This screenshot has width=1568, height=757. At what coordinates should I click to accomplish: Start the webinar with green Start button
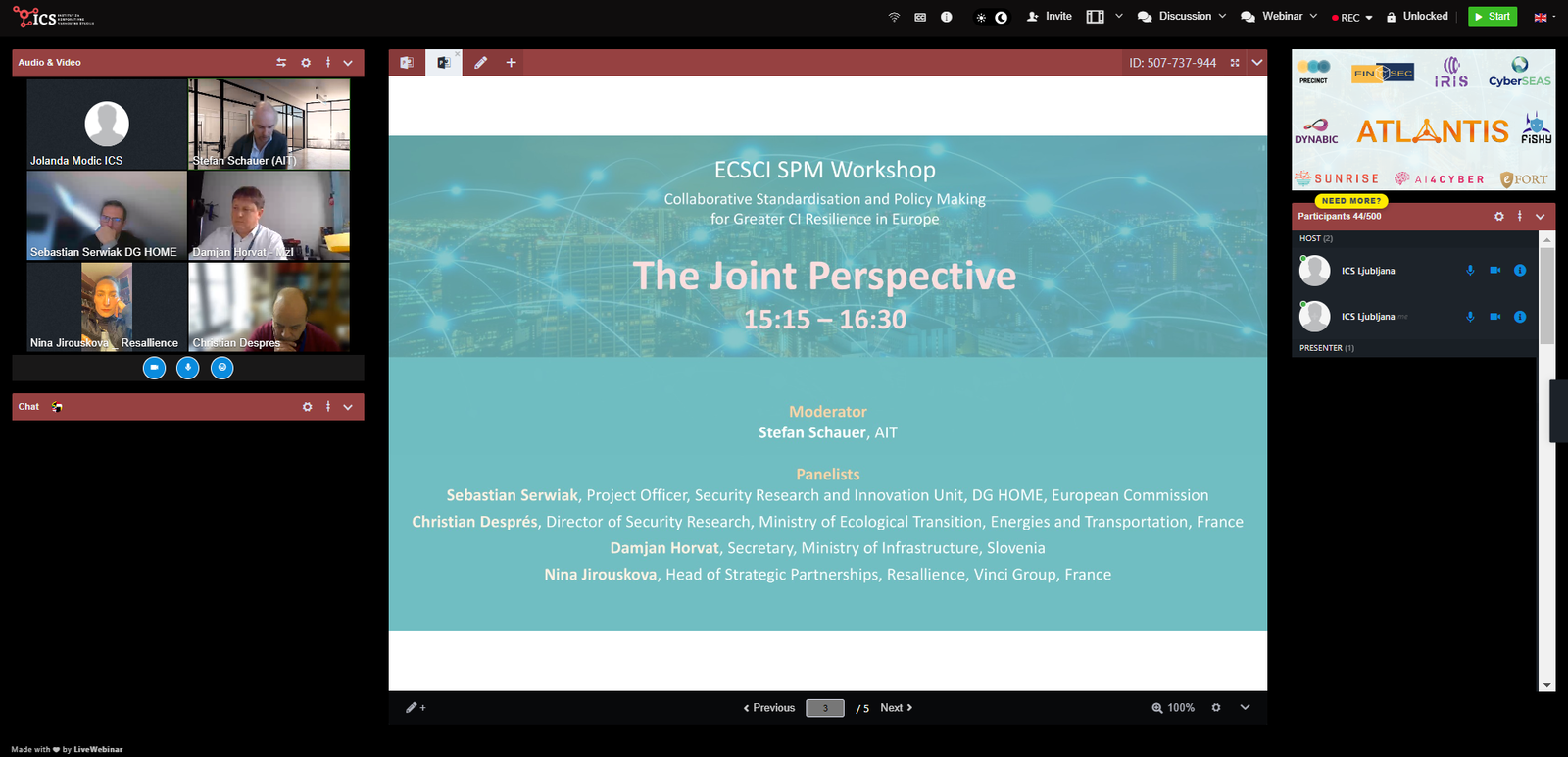coord(1493,17)
